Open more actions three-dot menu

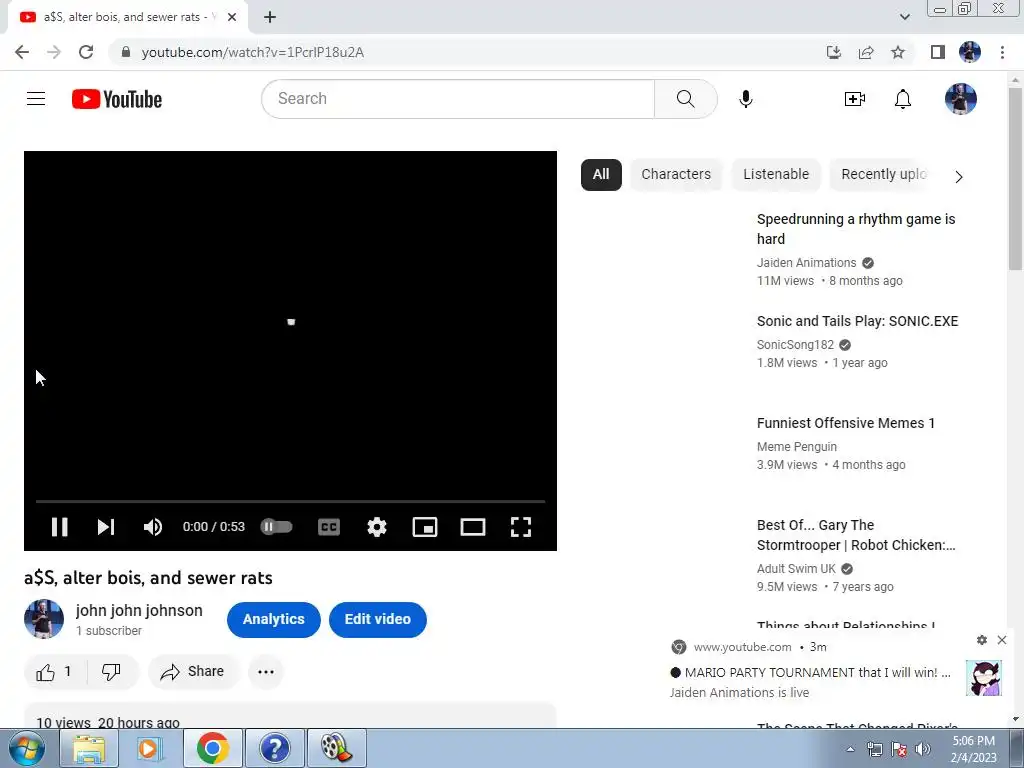pos(266,671)
